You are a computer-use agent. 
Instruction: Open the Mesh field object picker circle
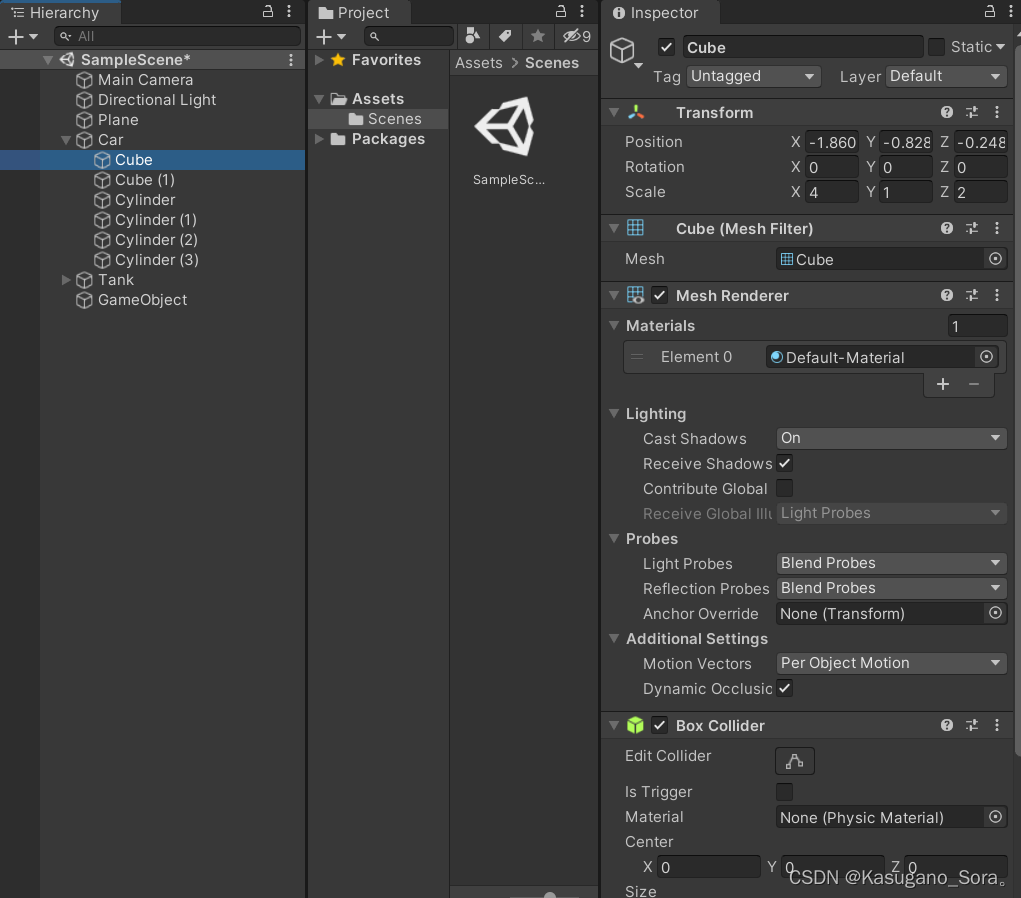coord(995,259)
